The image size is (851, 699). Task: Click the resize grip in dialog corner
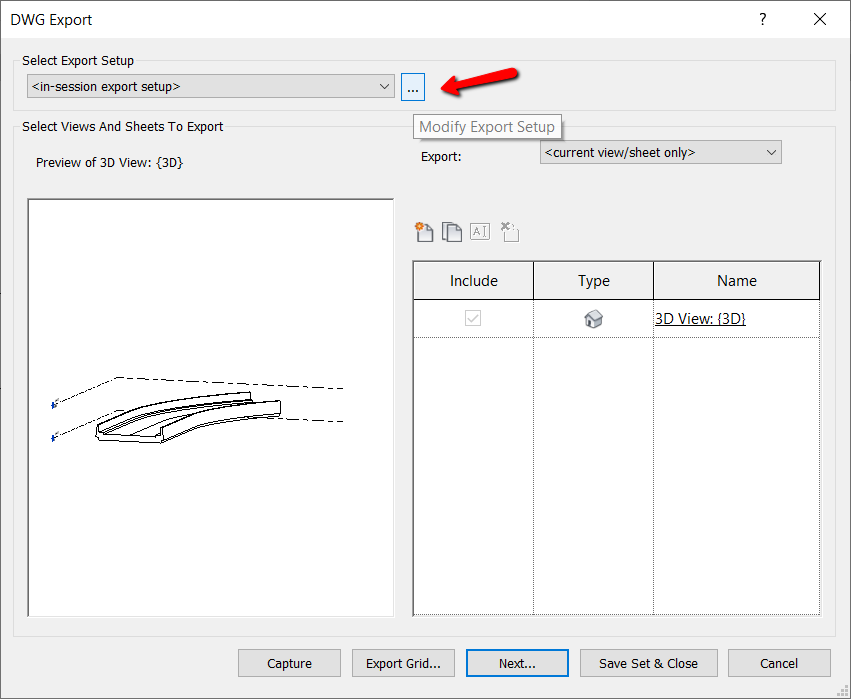[840, 689]
